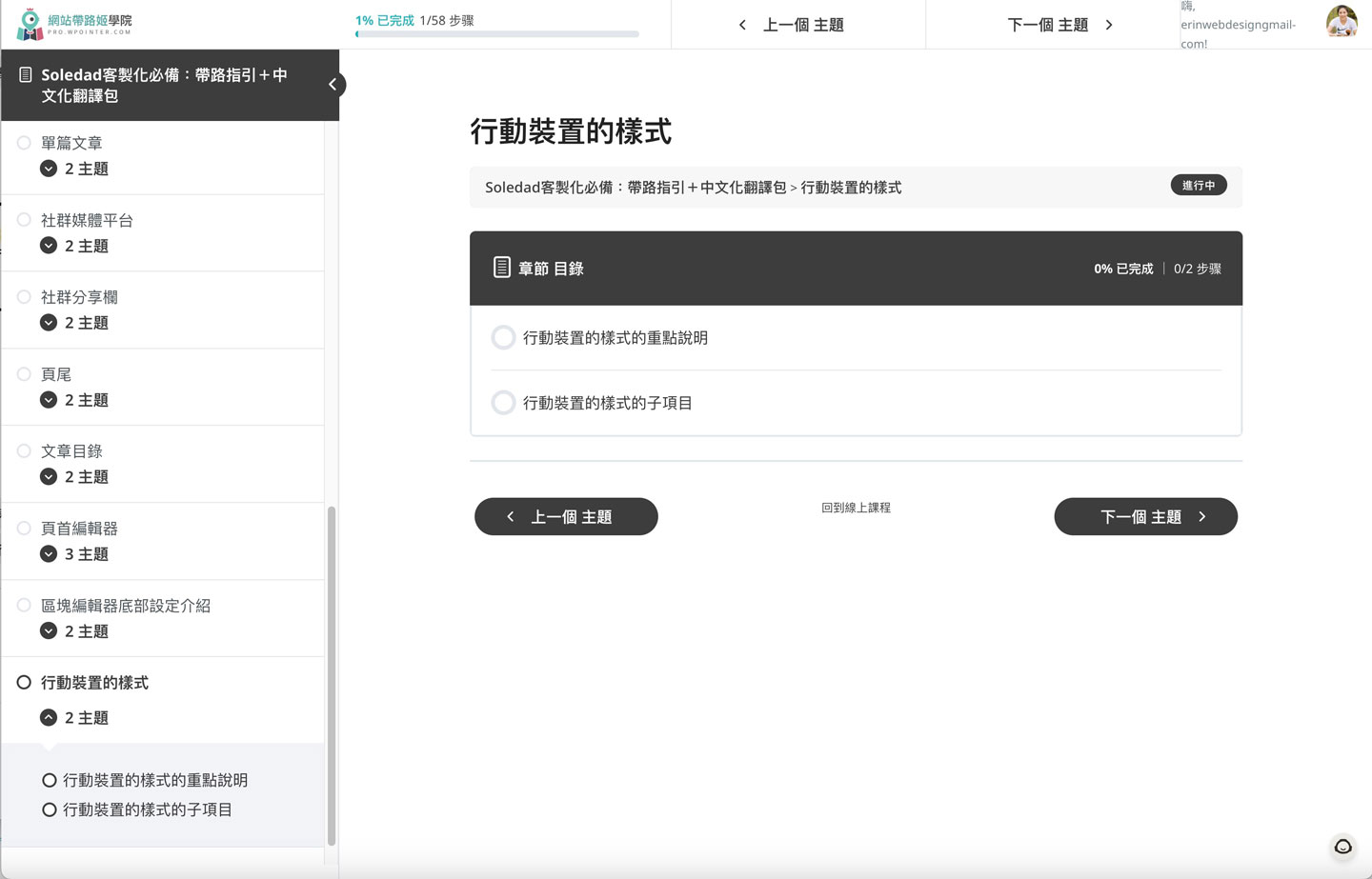Toggle status circle for 文章目錄

tap(24, 450)
